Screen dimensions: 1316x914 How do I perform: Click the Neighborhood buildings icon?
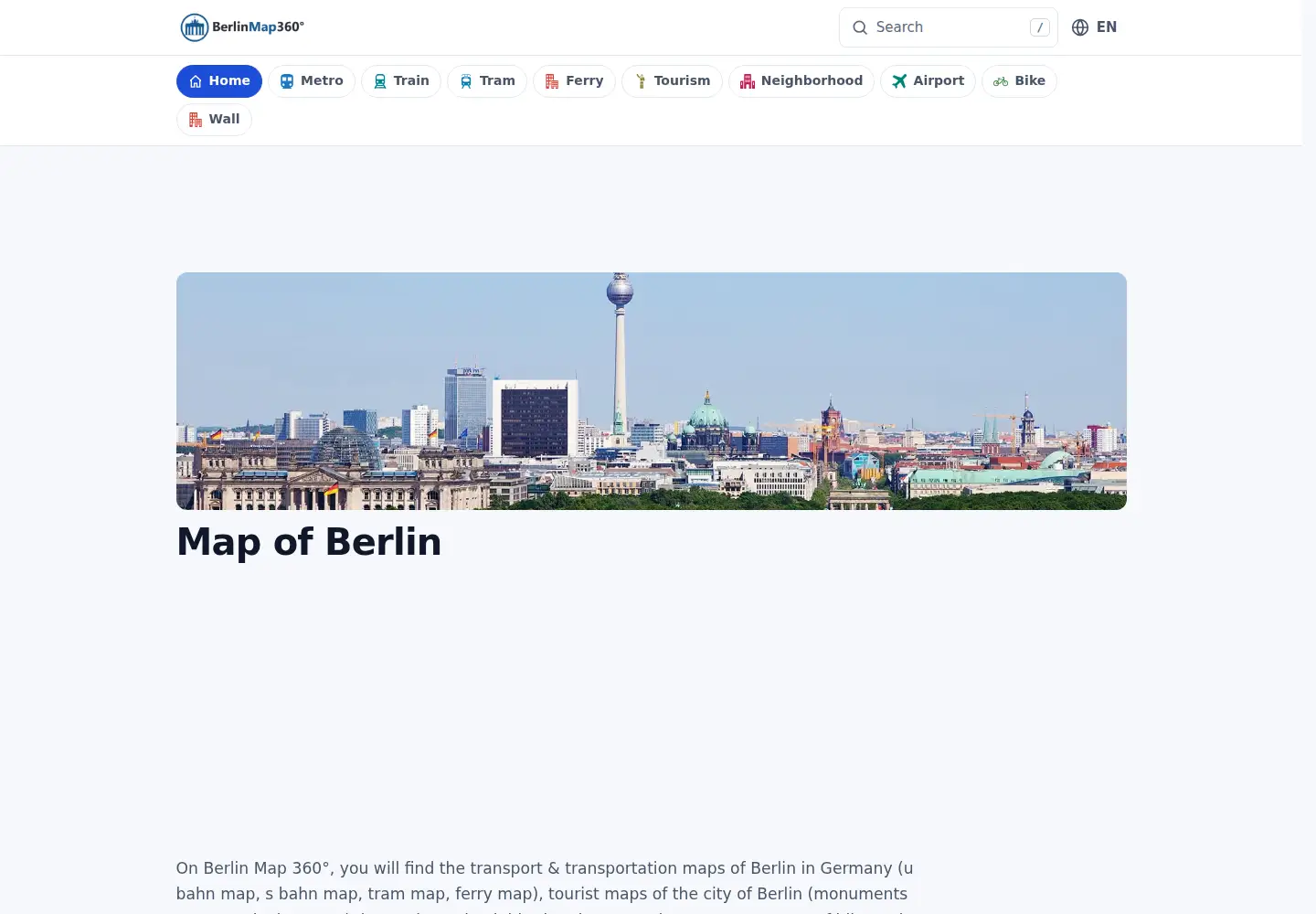coord(748,81)
